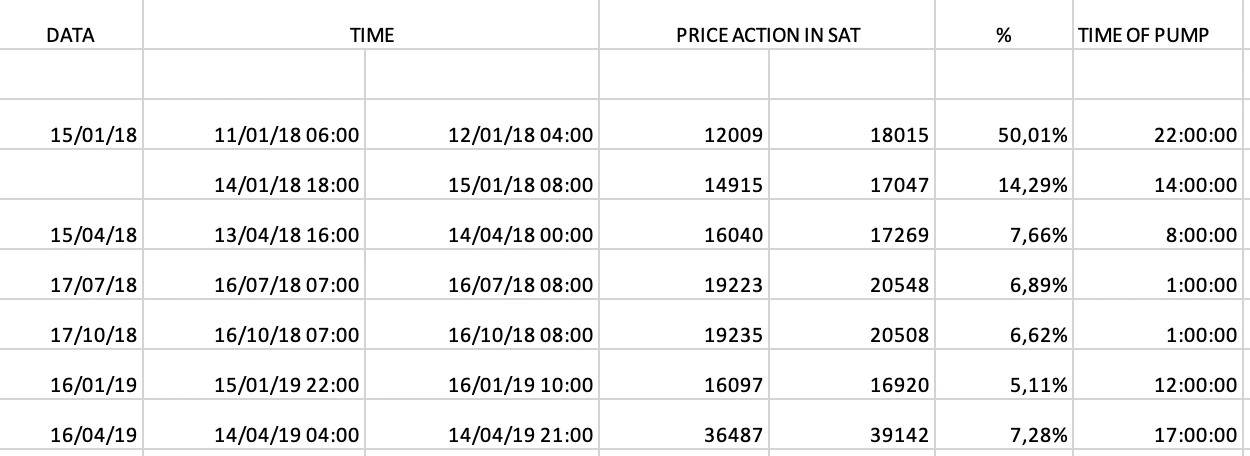Select date cell 15/01/18

[70, 135]
